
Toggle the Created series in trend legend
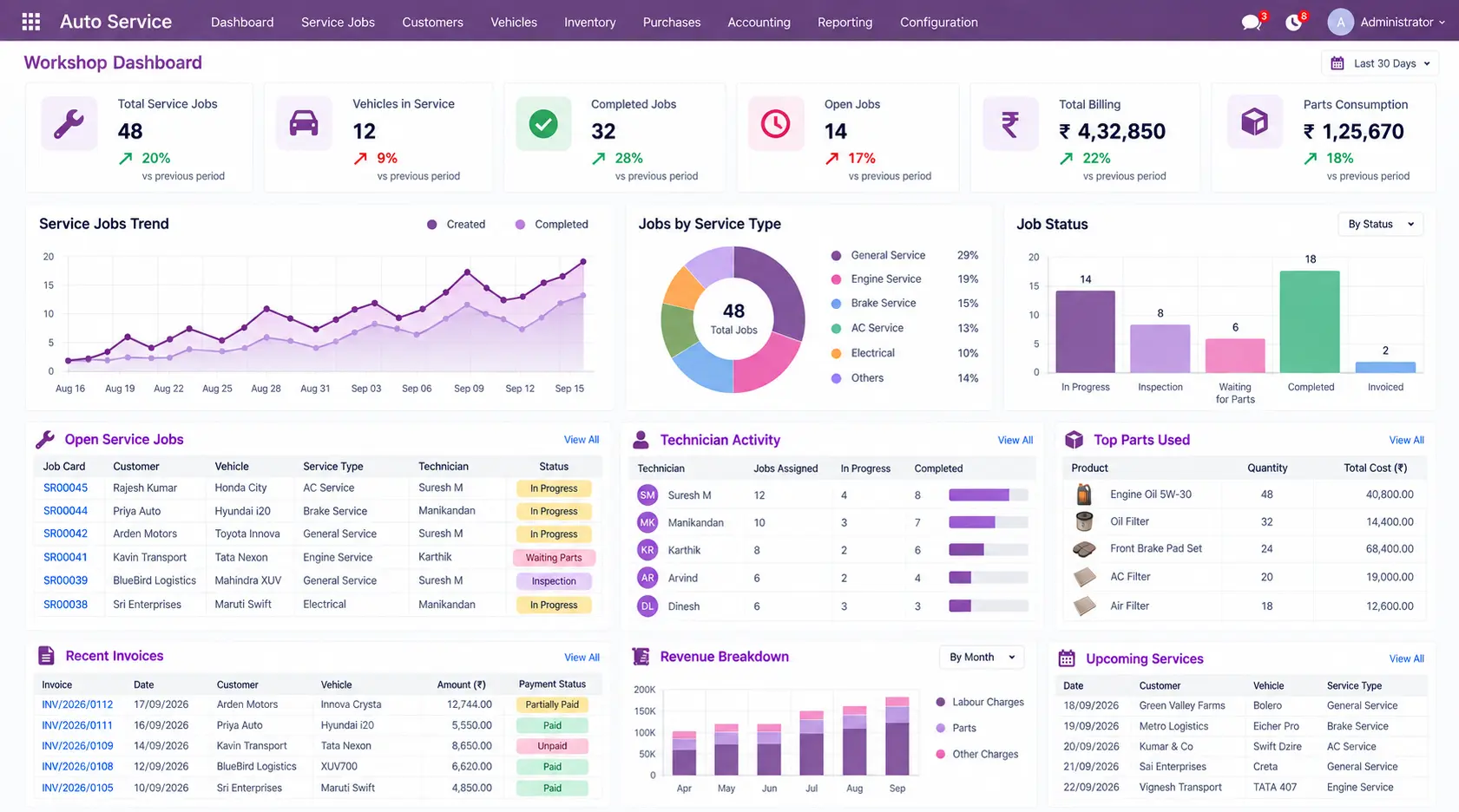(456, 225)
